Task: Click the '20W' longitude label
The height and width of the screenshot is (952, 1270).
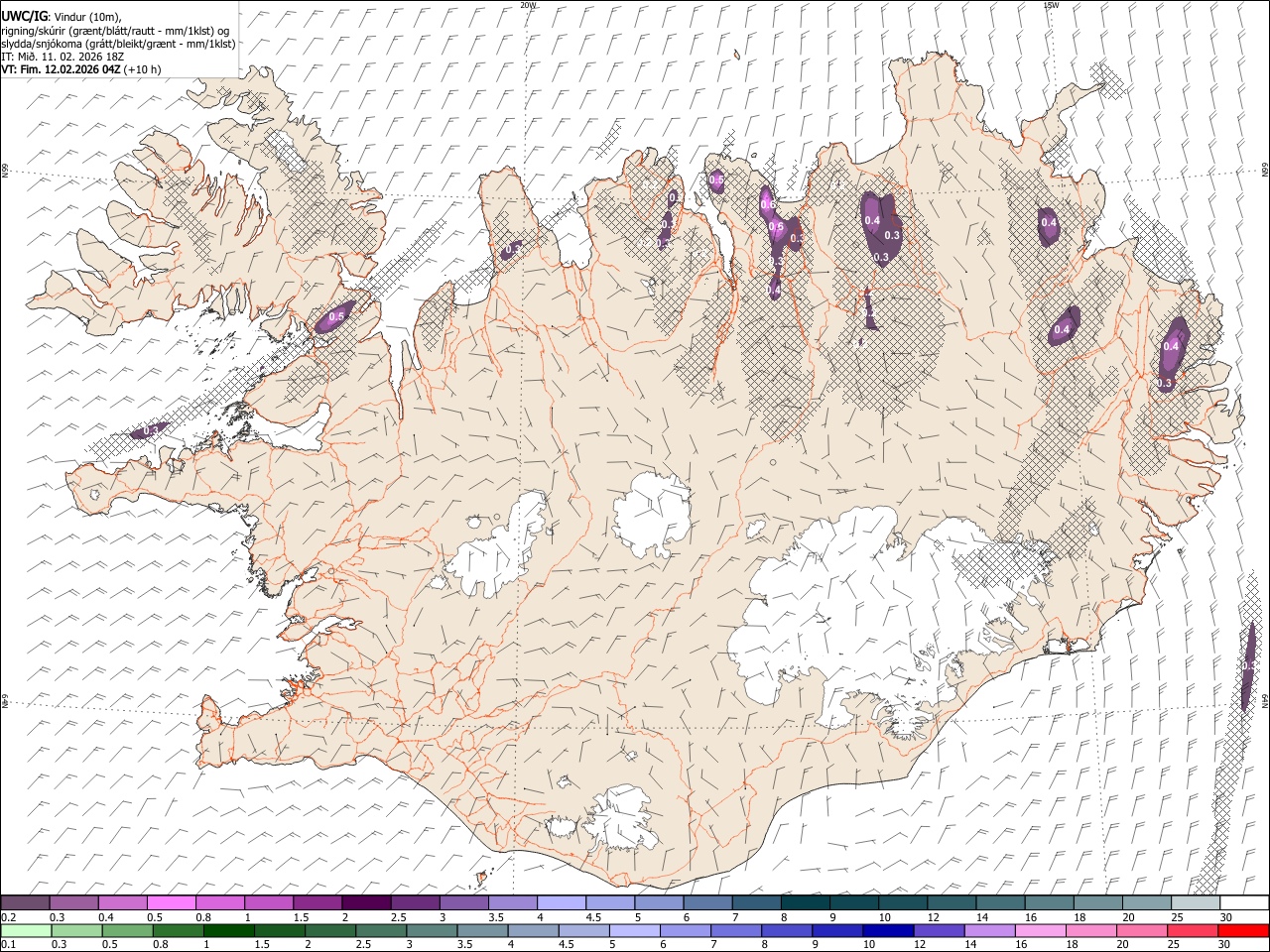Action: click(x=528, y=5)
